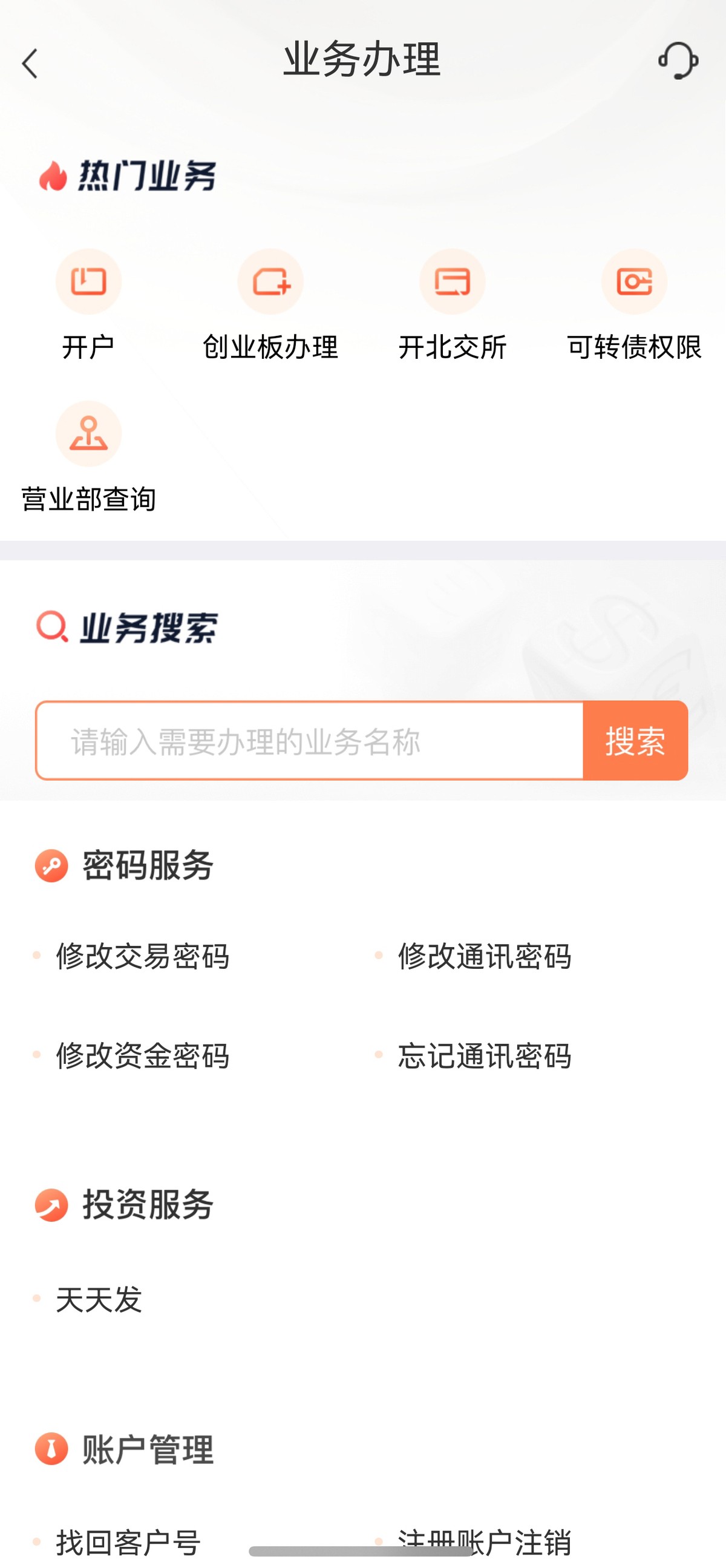726x1568 pixels.
Task: Open customer service headset icon
Action: pos(678,61)
